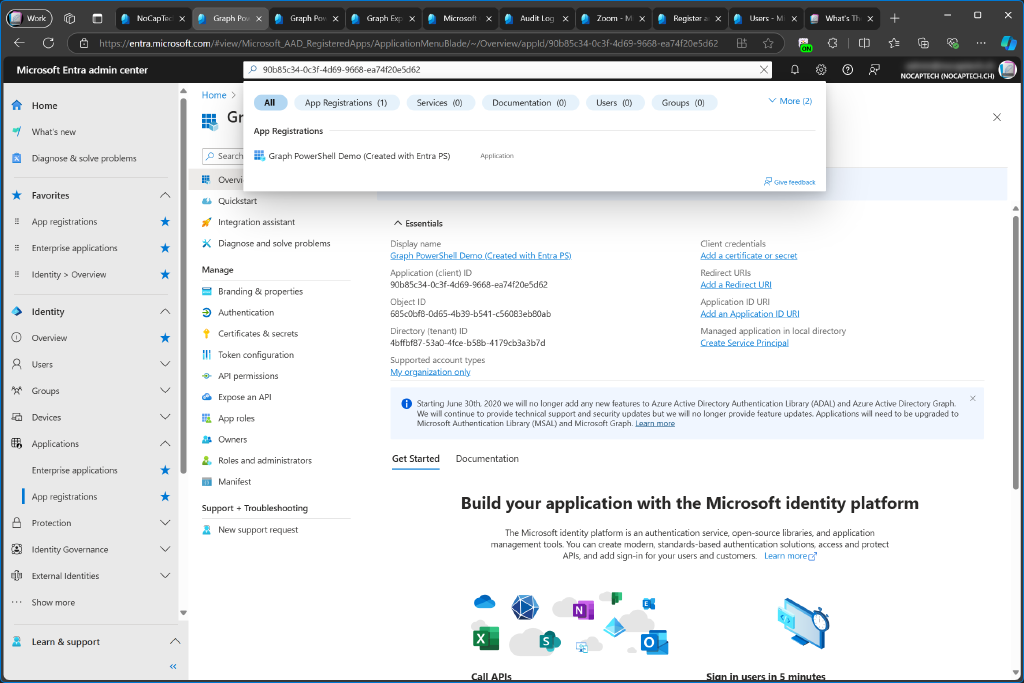Open Branding & properties menu item
Image resolution: width=1024 pixels, height=683 pixels.
pyautogui.click(x=260, y=292)
